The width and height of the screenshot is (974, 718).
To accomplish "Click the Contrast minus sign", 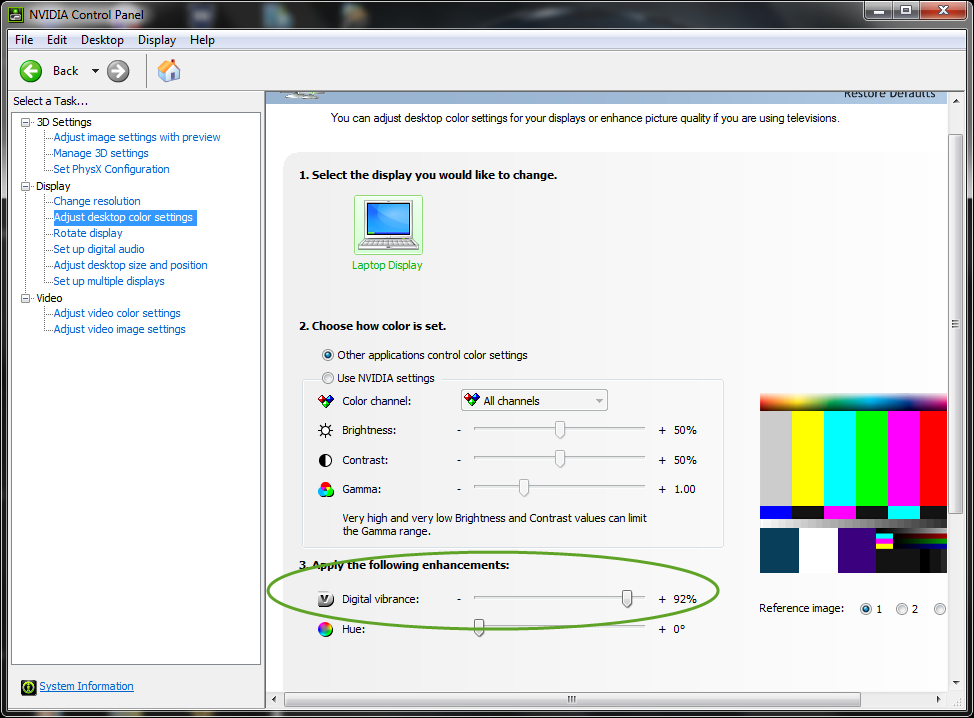I will pos(459,460).
